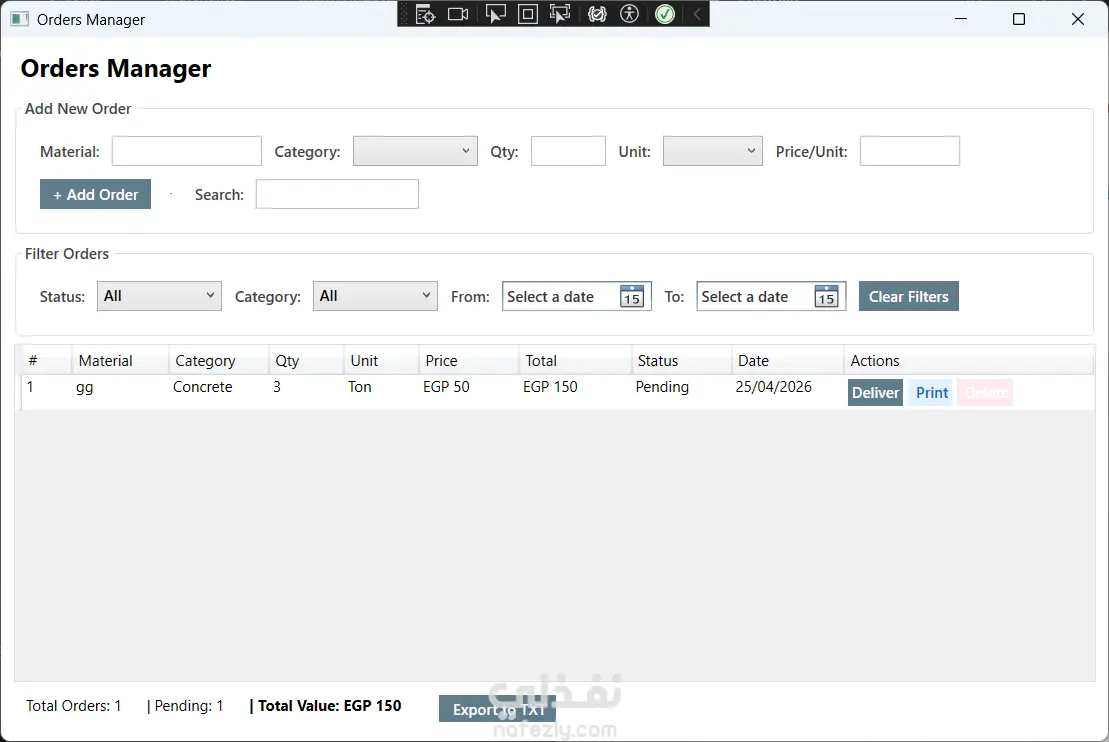Click Deliver button for order gg
1109x742 pixels.
(x=875, y=393)
